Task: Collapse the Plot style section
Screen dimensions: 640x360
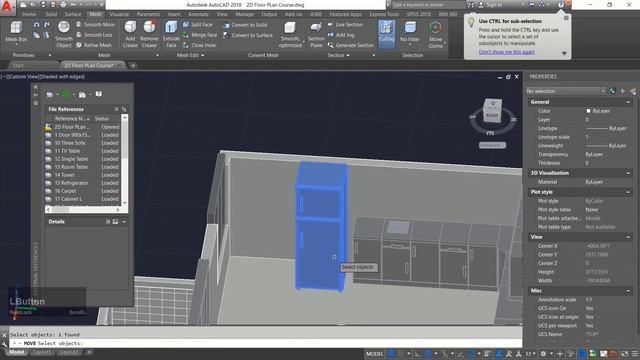Action: [x=628, y=192]
